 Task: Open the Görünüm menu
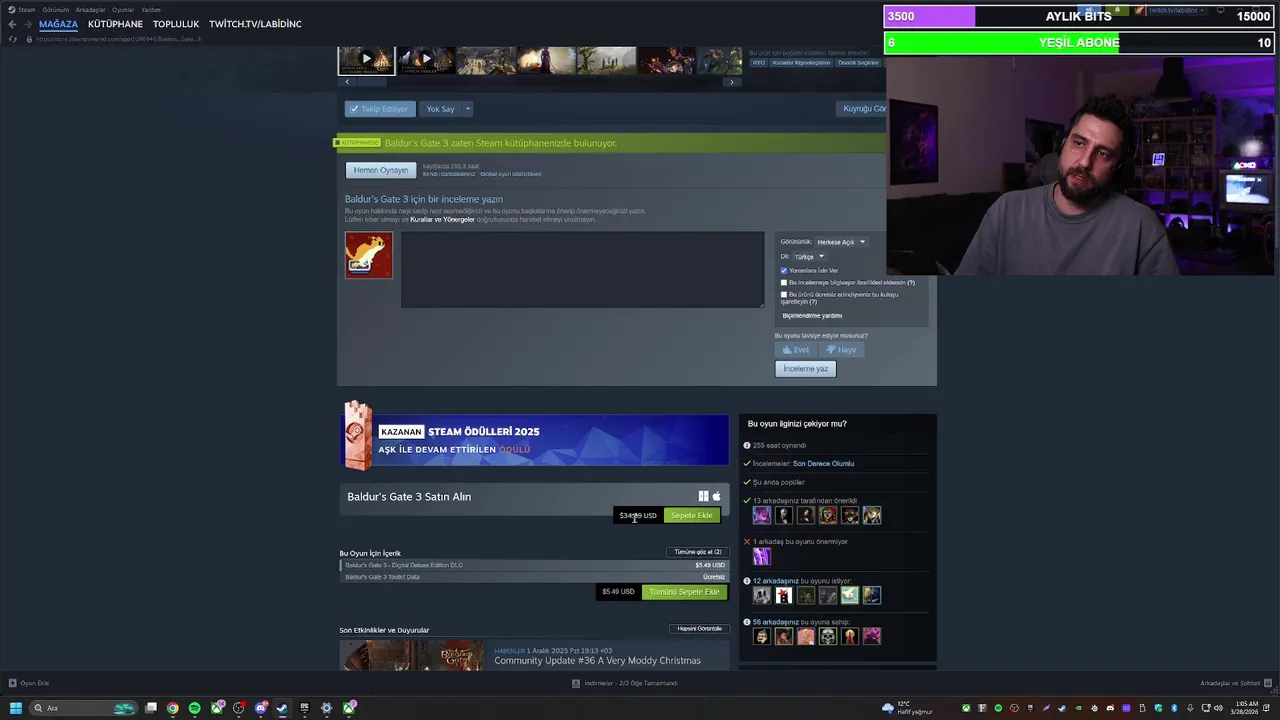pyautogui.click(x=55, y=9)
